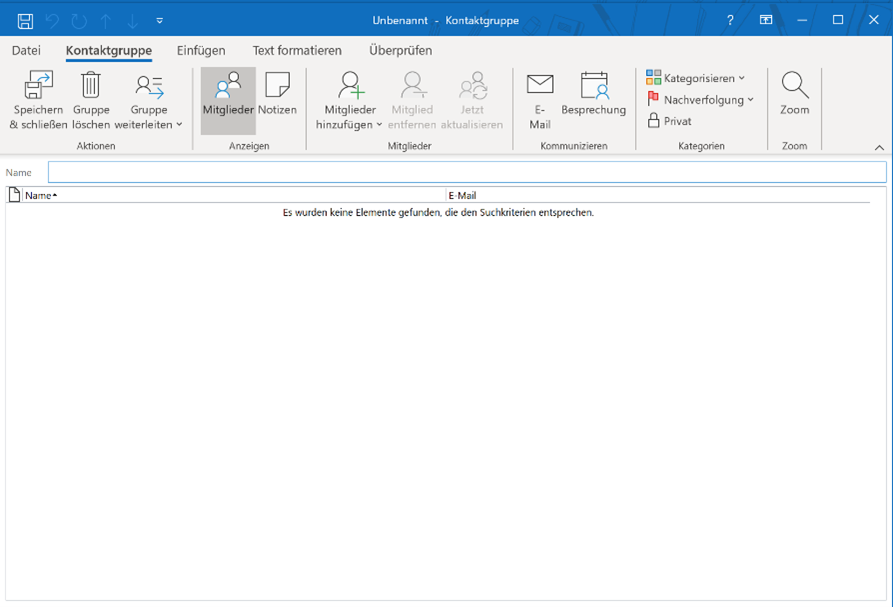Click Speichern & schließen icon
The image size is (893, 607).
[38, 87]
